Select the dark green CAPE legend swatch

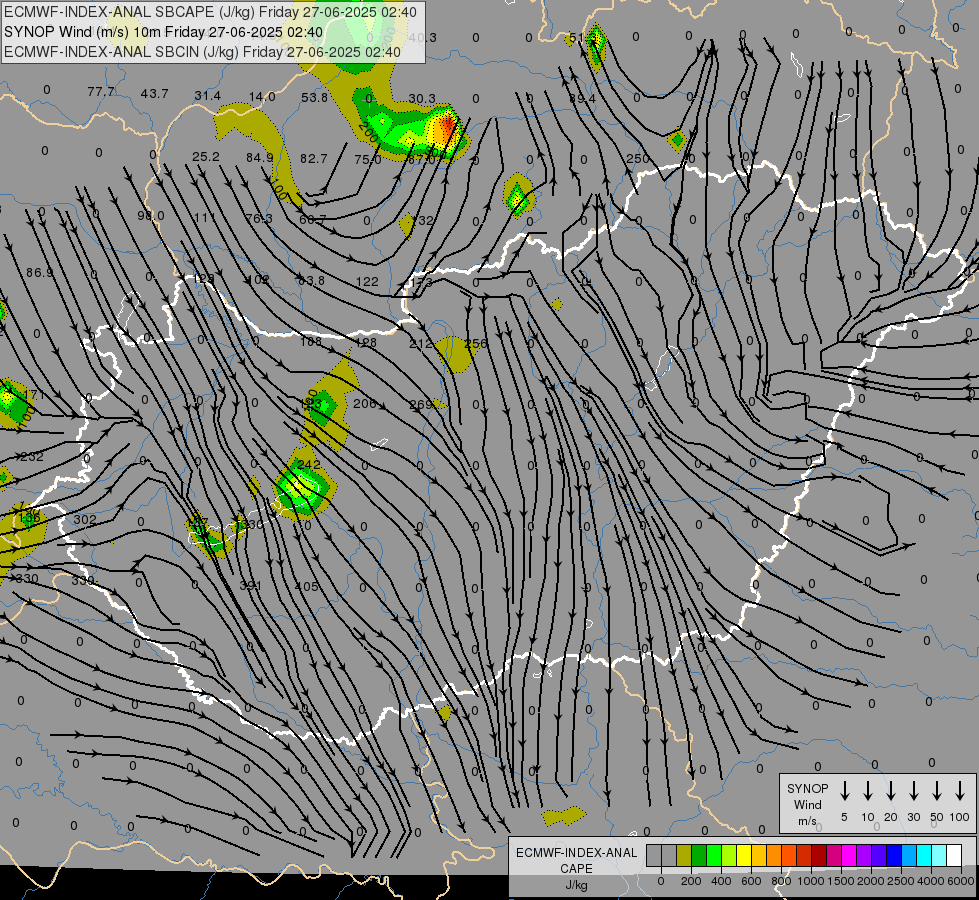tap(699, 855)
